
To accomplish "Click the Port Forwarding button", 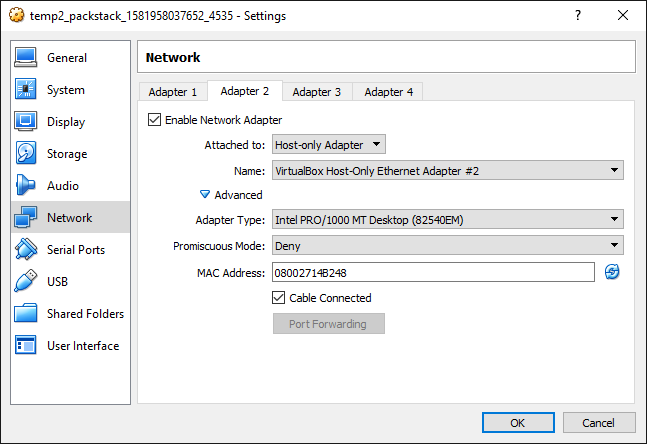I will pyautogui.click(x=329, y=324).
